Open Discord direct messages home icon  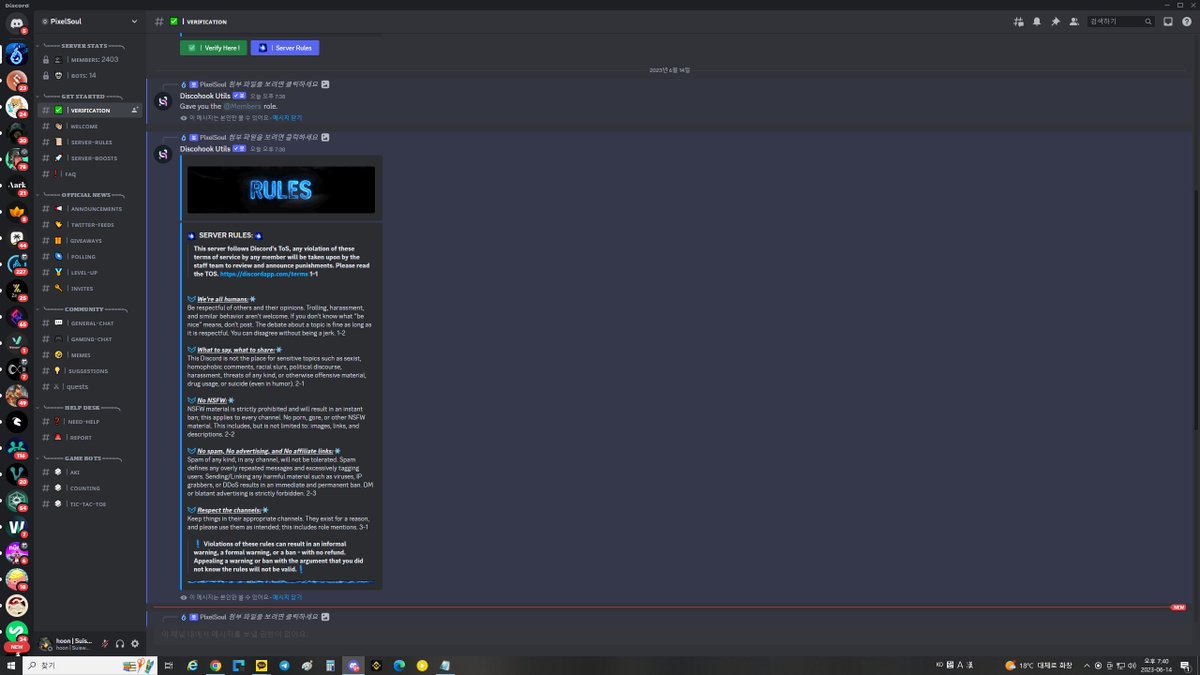coord(17,22)
